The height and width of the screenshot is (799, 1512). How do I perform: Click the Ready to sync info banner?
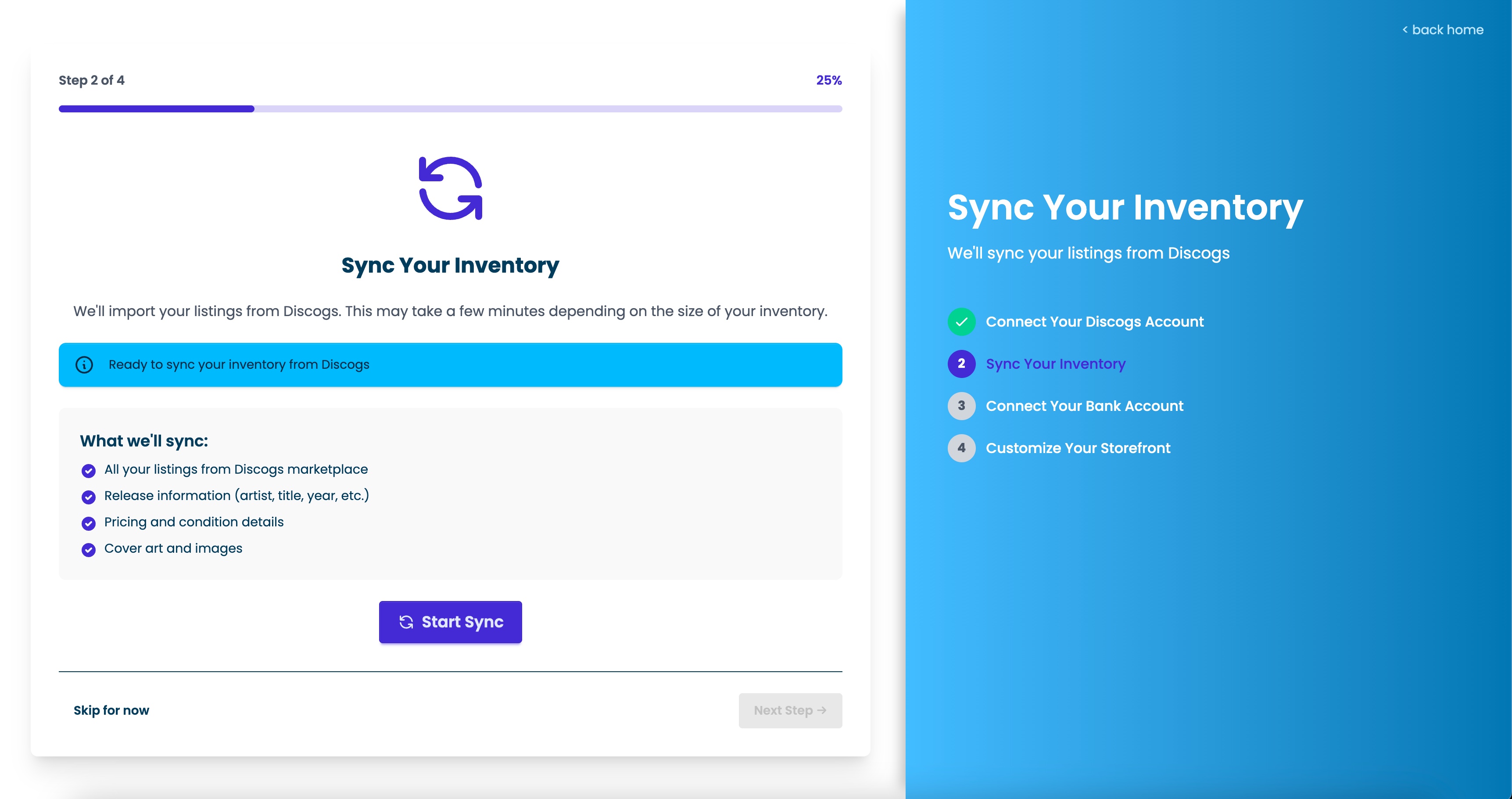(450, 364)
